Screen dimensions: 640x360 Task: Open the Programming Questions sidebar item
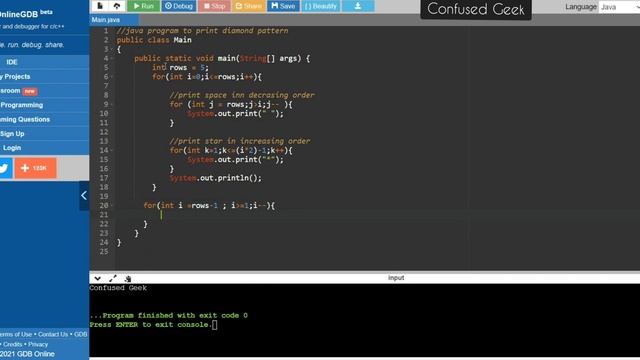tap(44, 119)
